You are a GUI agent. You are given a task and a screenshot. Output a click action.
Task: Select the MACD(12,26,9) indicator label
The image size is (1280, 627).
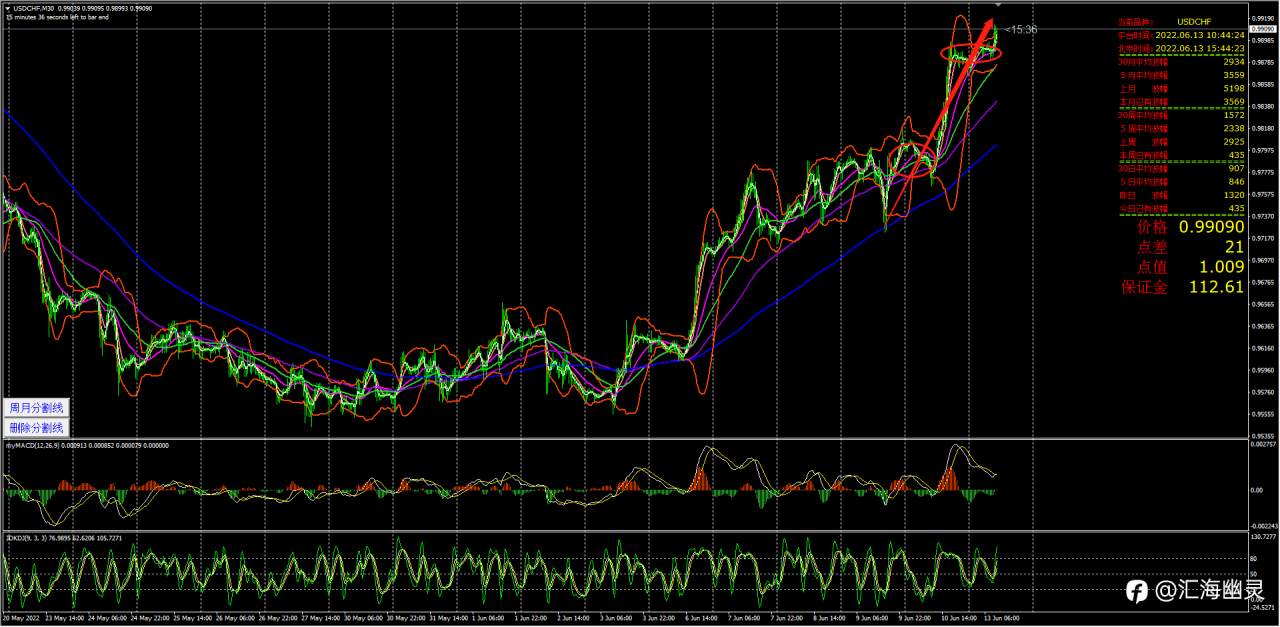click(35, 444)
